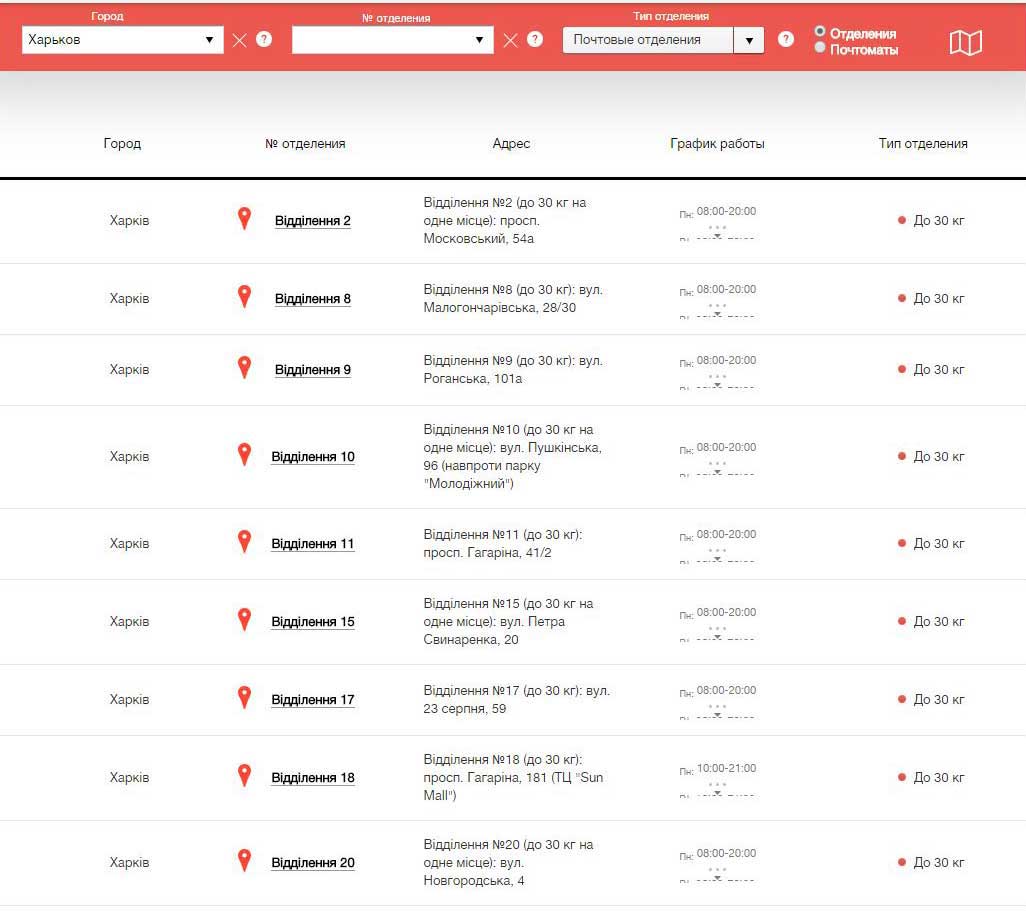
Task: Open help icon beside № отделения
Action: (x=535, y=40)
